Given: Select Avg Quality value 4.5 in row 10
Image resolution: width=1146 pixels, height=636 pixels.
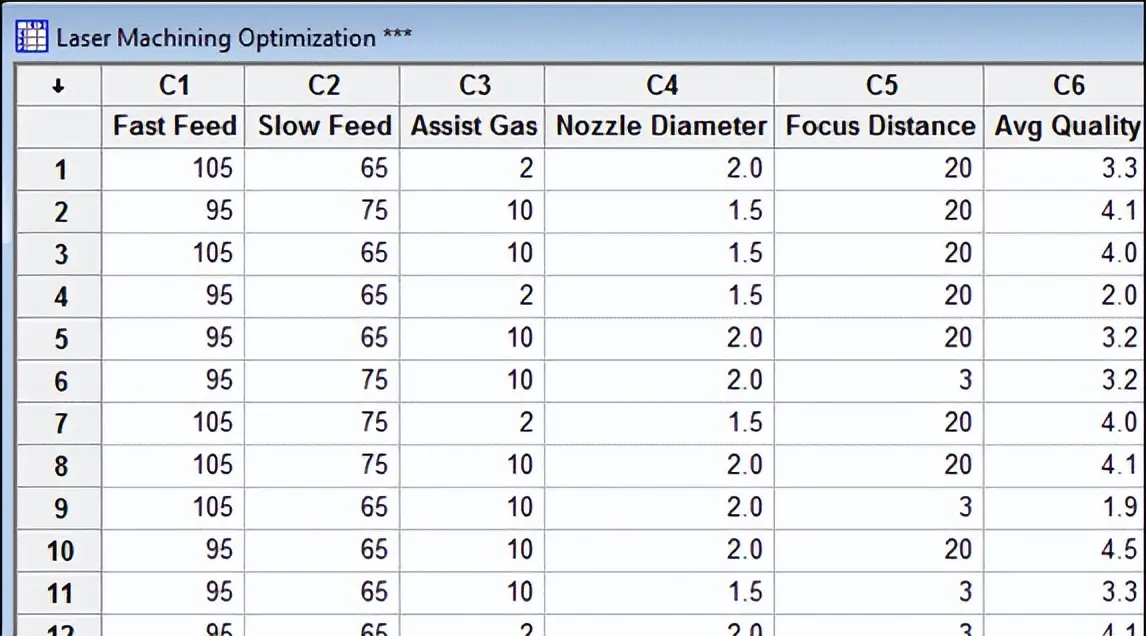Looking at the screenshot, I should (x=1066, y=550).
